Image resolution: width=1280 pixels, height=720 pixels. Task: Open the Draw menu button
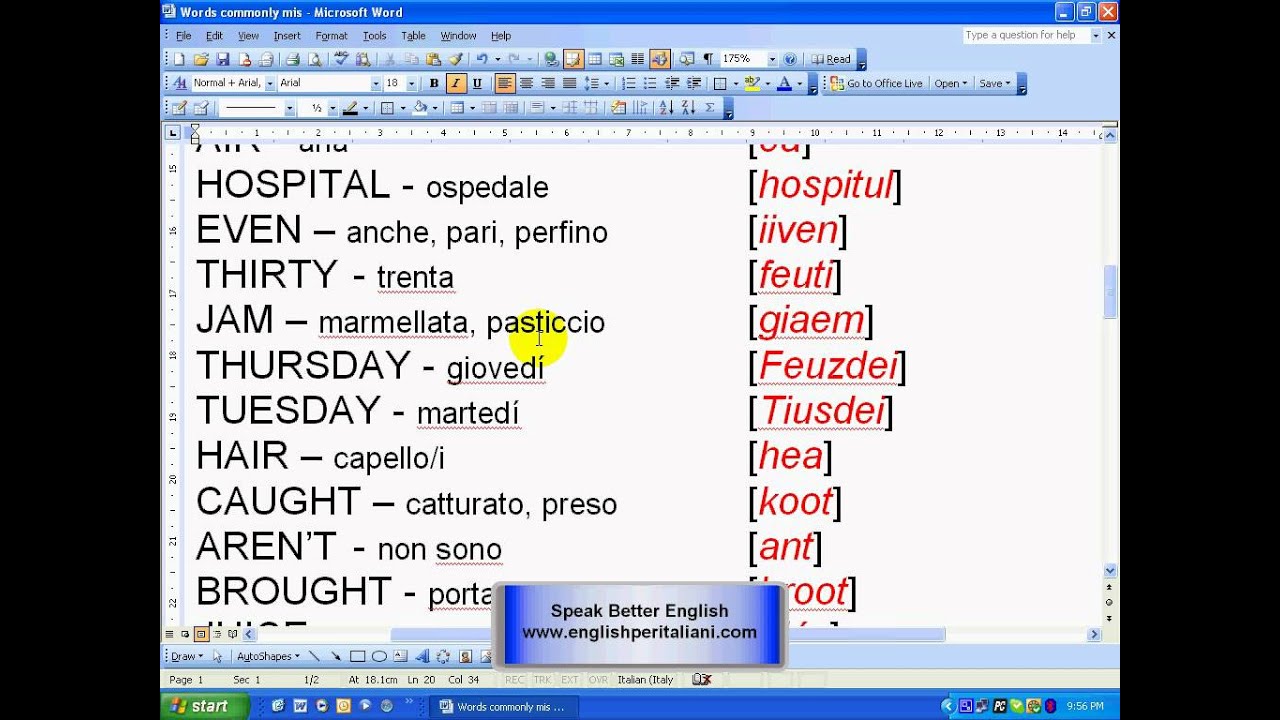[x=185, y=656]
